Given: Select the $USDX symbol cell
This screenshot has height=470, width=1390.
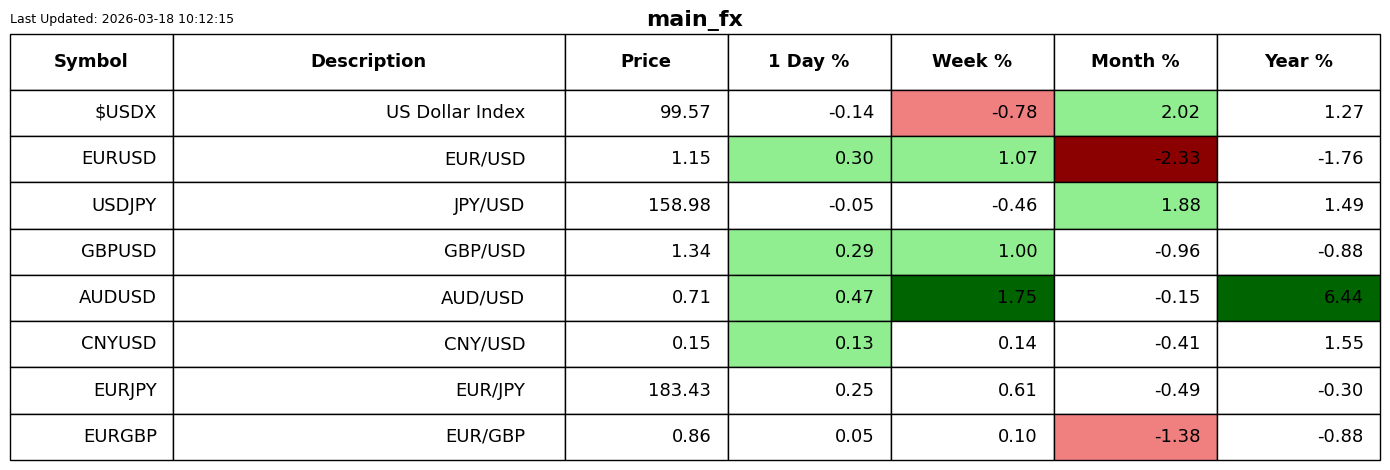Looking at the screenshot, I should (91, 113).
